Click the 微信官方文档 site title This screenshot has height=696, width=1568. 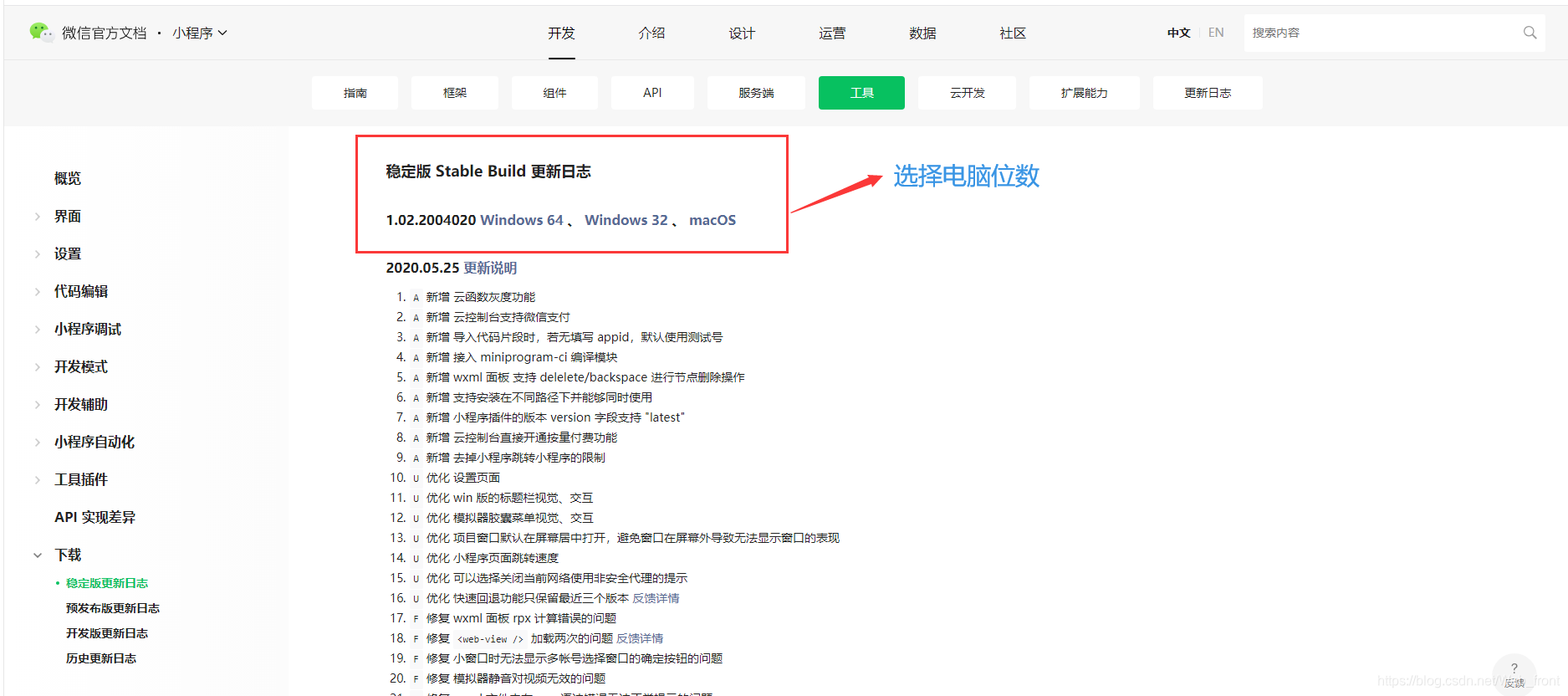tap(105, 33)
